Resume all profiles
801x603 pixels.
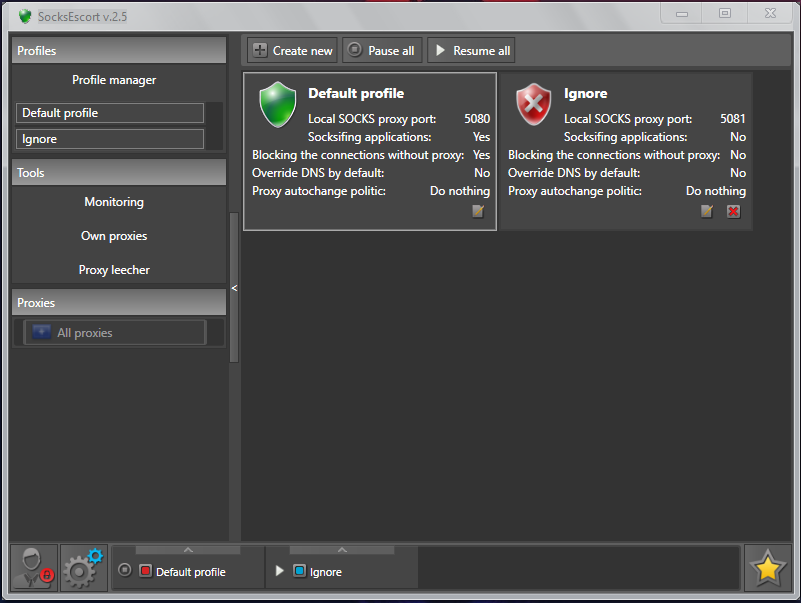tap(471, 50)
